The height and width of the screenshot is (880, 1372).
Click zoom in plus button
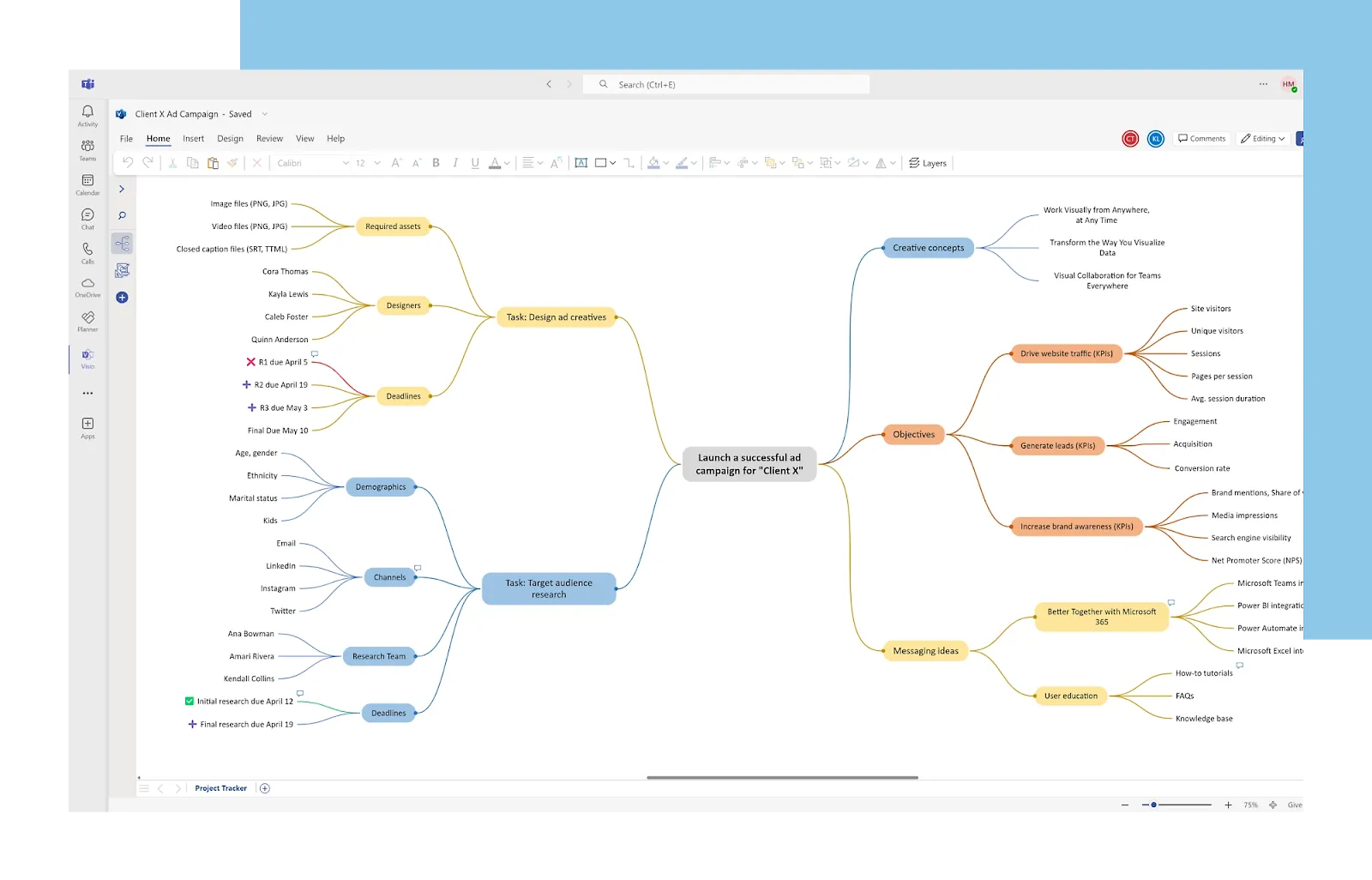click(1228, 805)
